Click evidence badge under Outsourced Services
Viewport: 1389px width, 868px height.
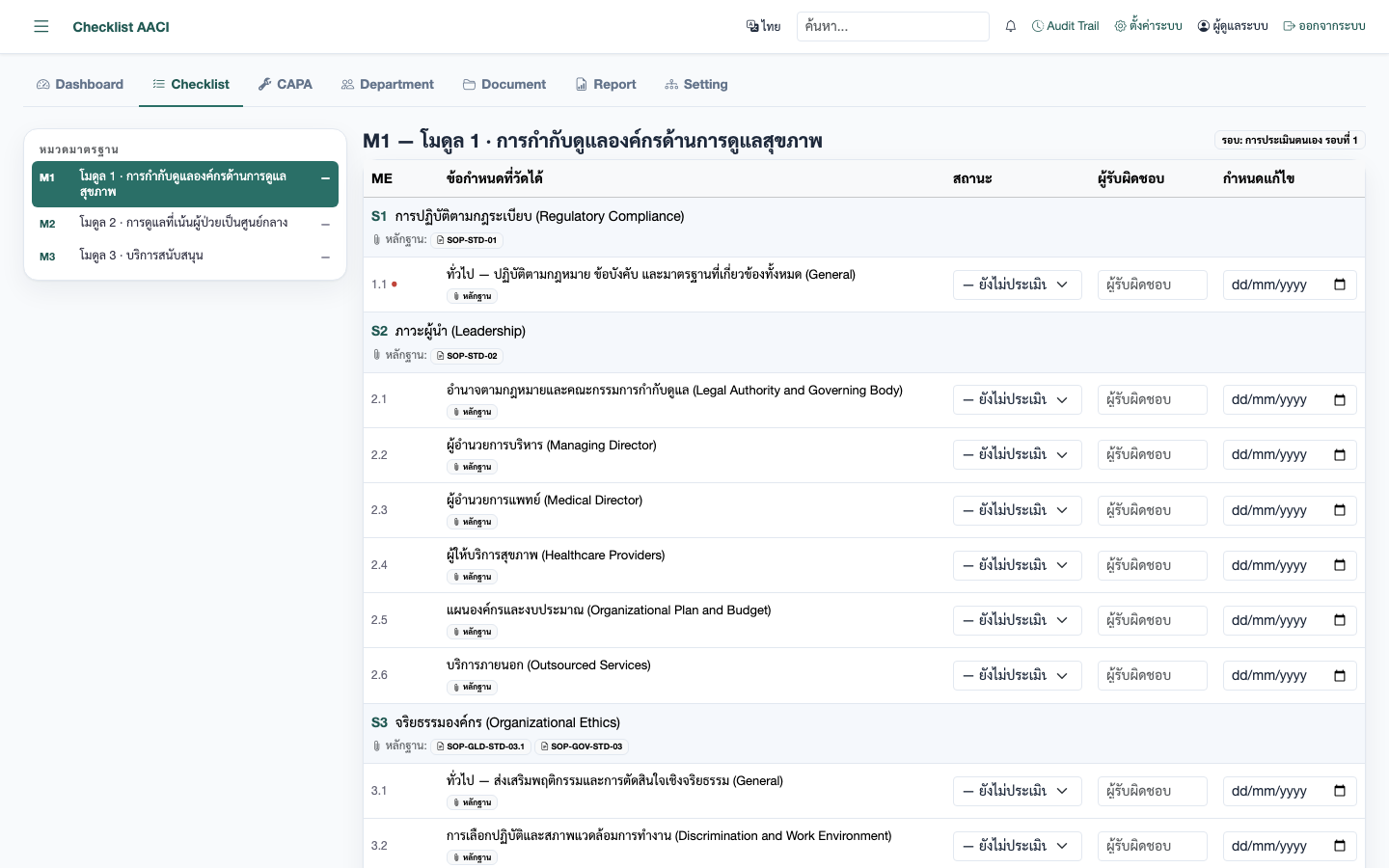coord(472,687)
